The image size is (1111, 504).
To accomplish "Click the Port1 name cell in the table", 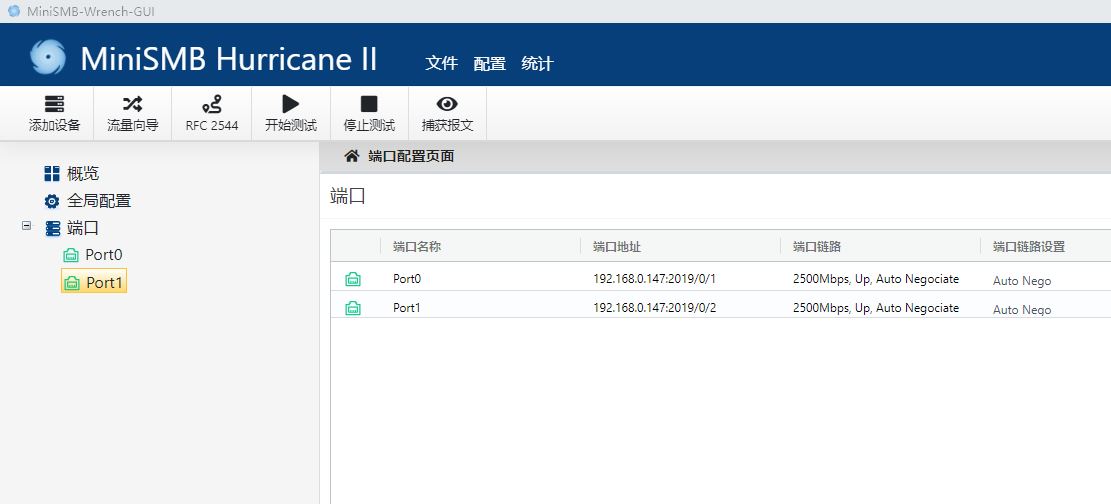I will [x=407, y=308].
